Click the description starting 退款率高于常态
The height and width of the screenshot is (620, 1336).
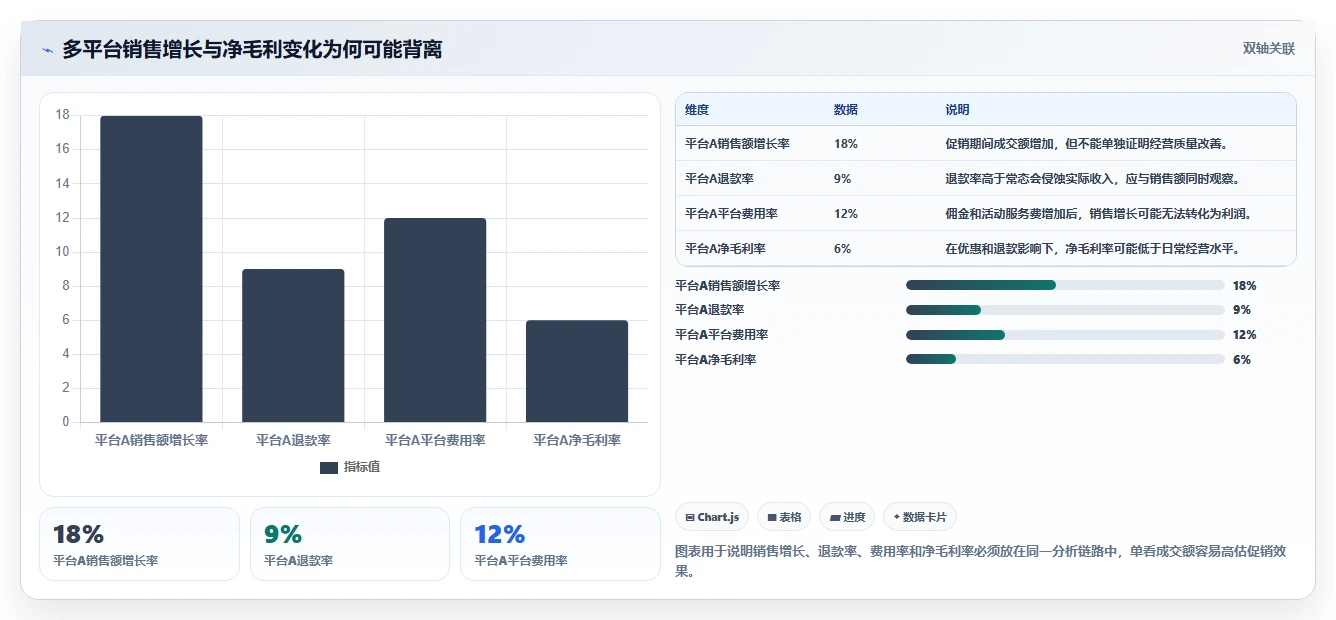click(x=1092, y=179)
